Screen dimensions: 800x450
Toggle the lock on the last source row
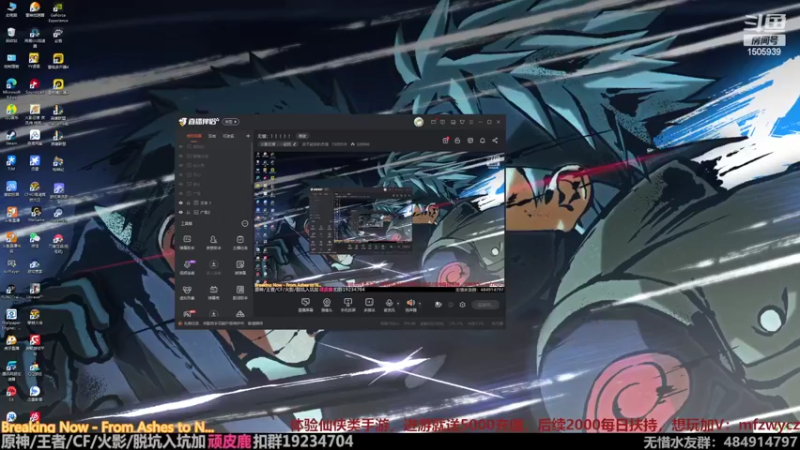click(x=188, y=212)
